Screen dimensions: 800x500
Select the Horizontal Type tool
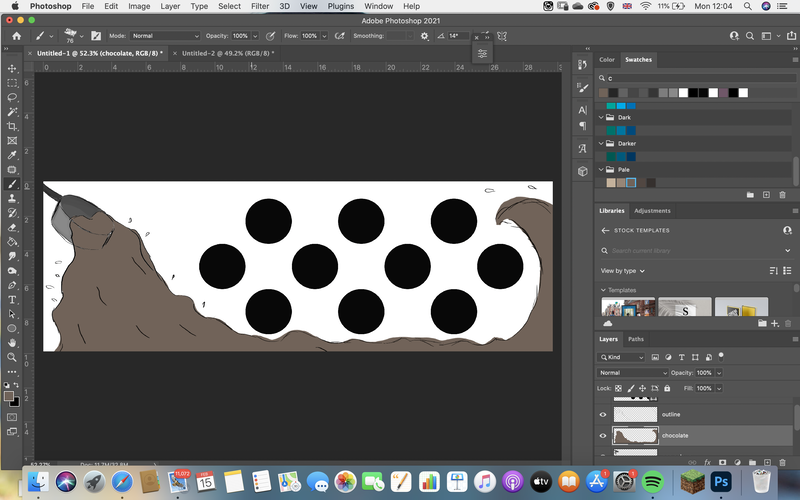(12, 299)
